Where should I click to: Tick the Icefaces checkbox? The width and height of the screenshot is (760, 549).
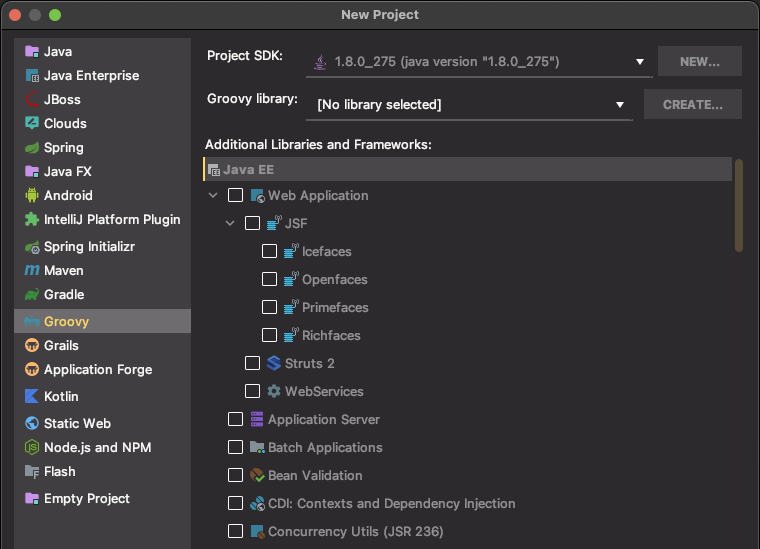[269, 251]
